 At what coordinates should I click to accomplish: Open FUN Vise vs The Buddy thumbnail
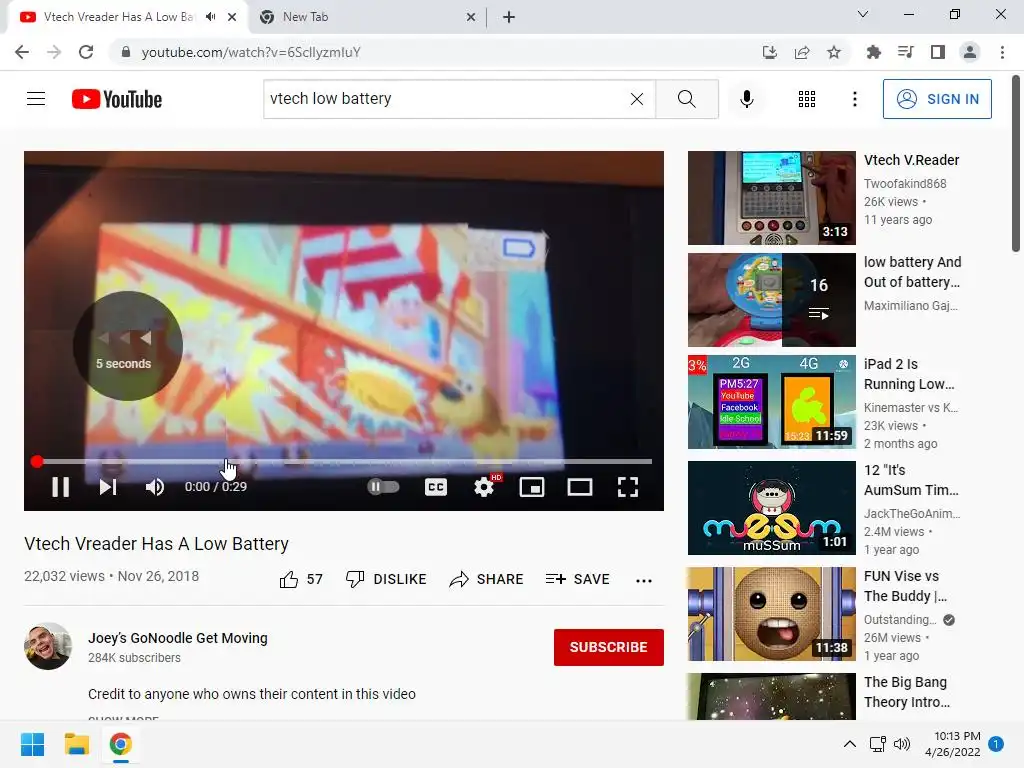click(771, 614)
